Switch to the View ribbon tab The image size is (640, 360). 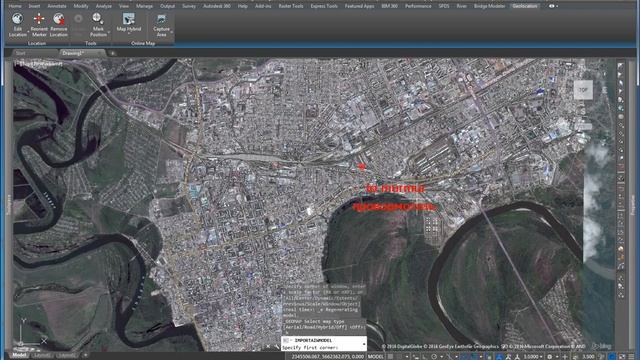[x=124, y=6]
